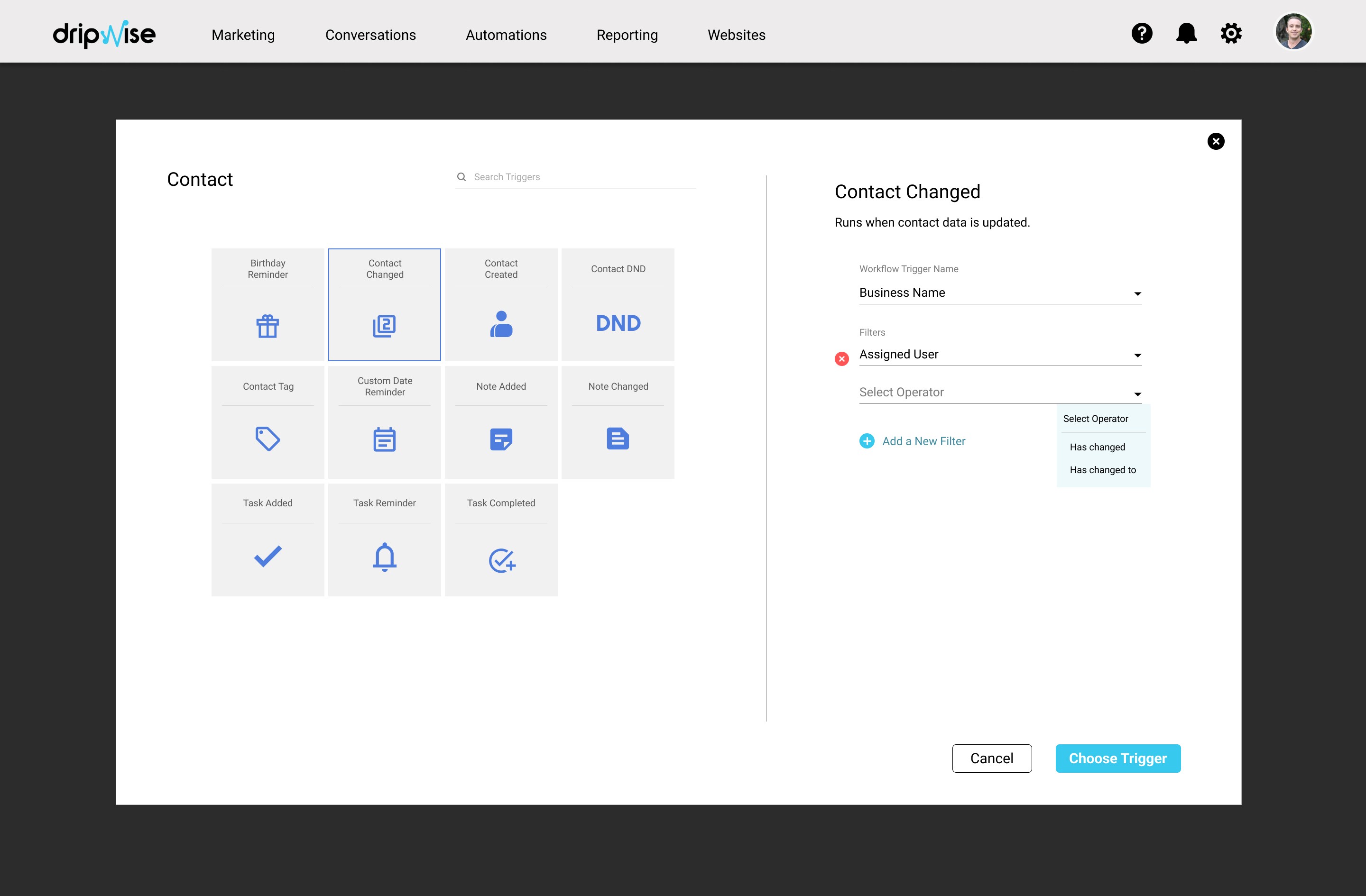Viewport: 1366px width, 896px height.
Task: Select the Contact Created person icon
Action: click(500, 324)
